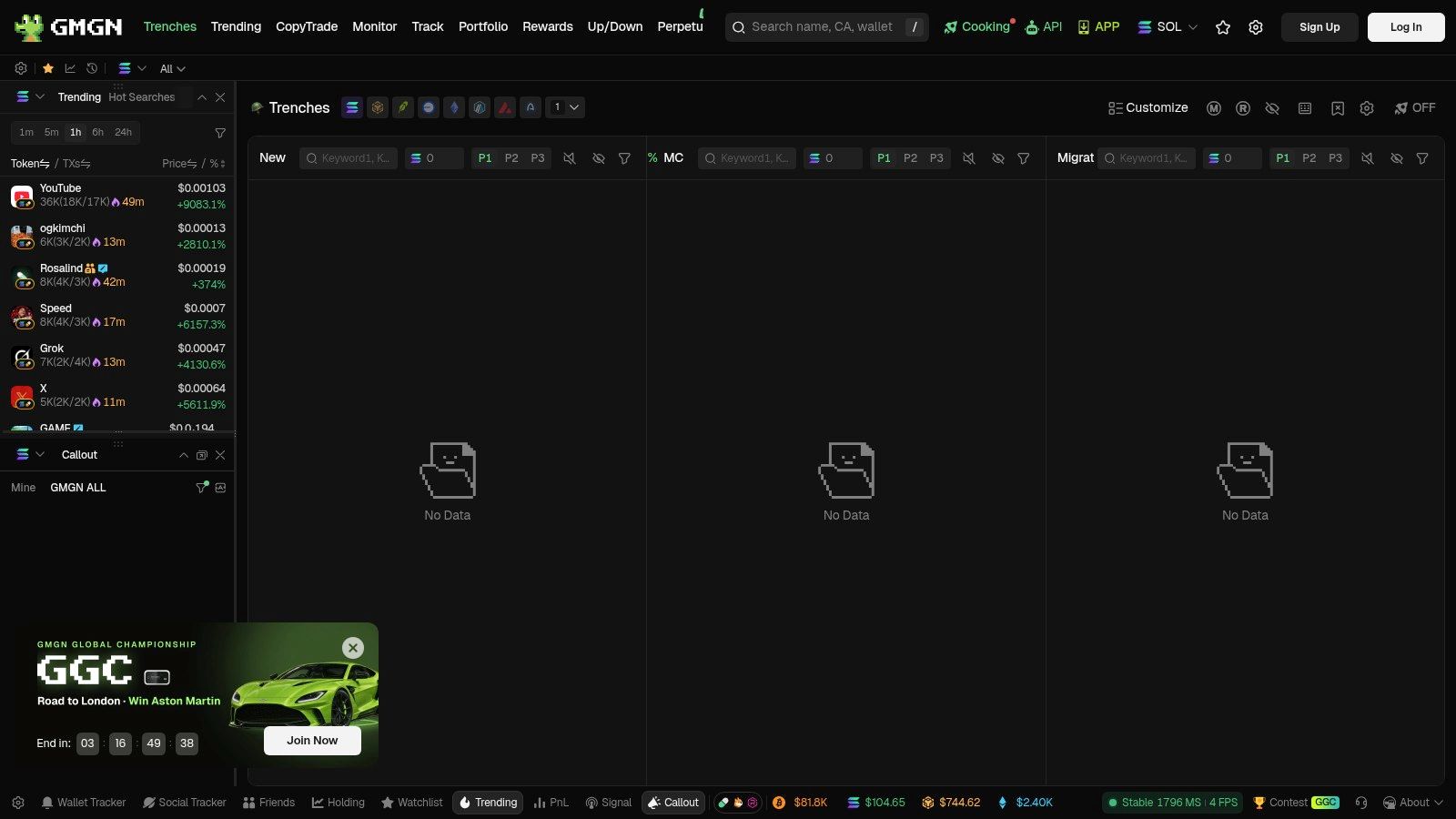Open the favorites star icon in header
The width and height of the screenshot is (1456, 819).
pyautogui.click(x=1223, y=27)
